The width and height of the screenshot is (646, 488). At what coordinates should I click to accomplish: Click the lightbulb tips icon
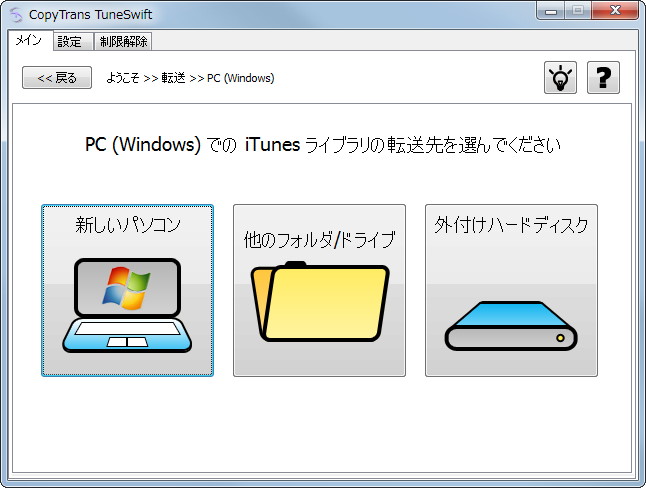[560, 77]
